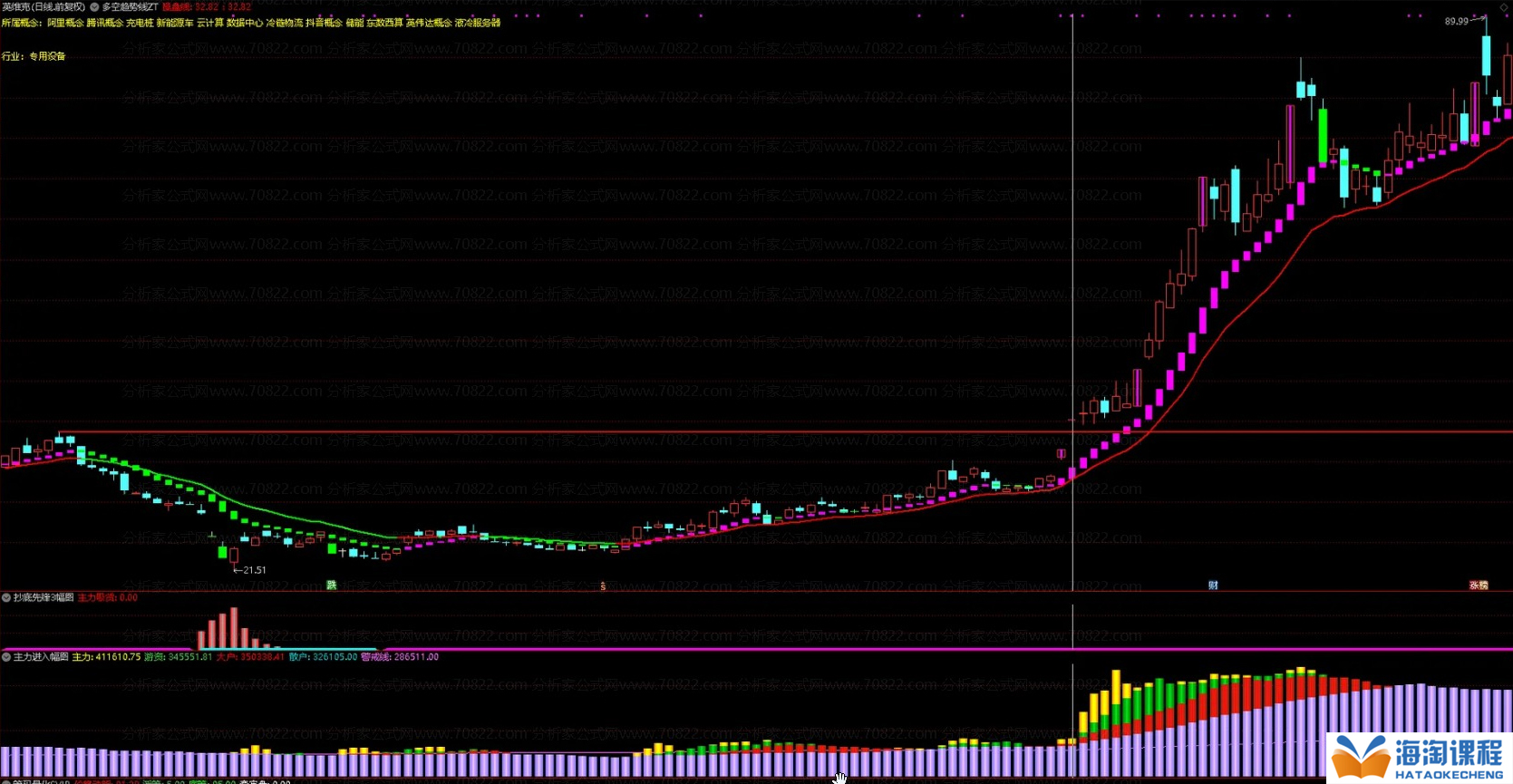Click the 海淘课程 bird logo
Image resolution: width=1513 pixels, height=784 pixels.
(x=1361, y=757)
